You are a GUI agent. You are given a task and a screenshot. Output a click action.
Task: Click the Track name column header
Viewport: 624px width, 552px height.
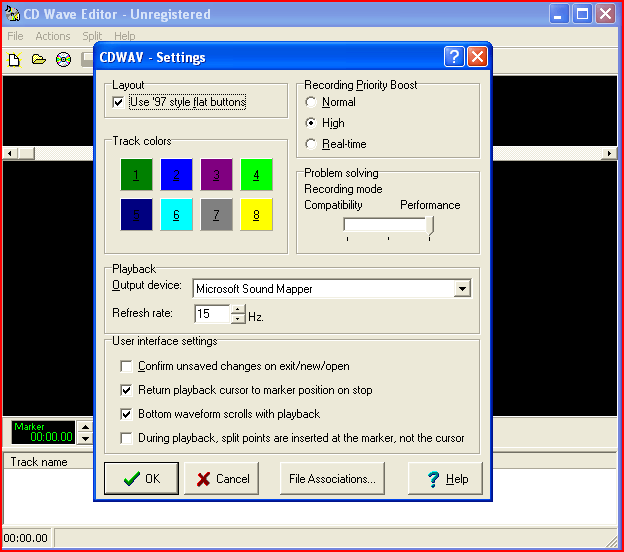pyautogui.click(x=48, y=462)
